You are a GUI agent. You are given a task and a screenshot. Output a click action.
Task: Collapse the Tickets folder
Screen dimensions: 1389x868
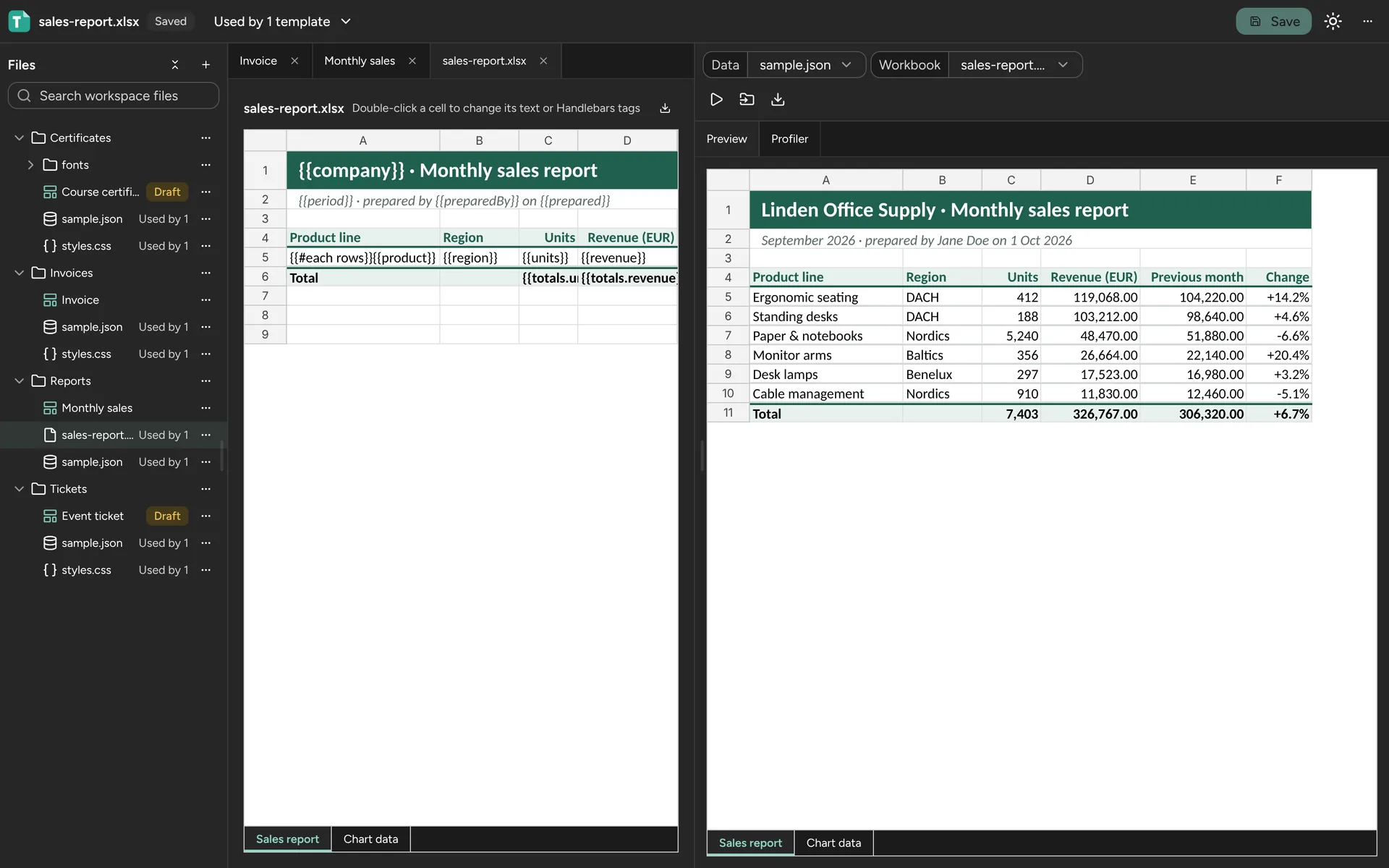pyautogui.click(x=20, y=489)
